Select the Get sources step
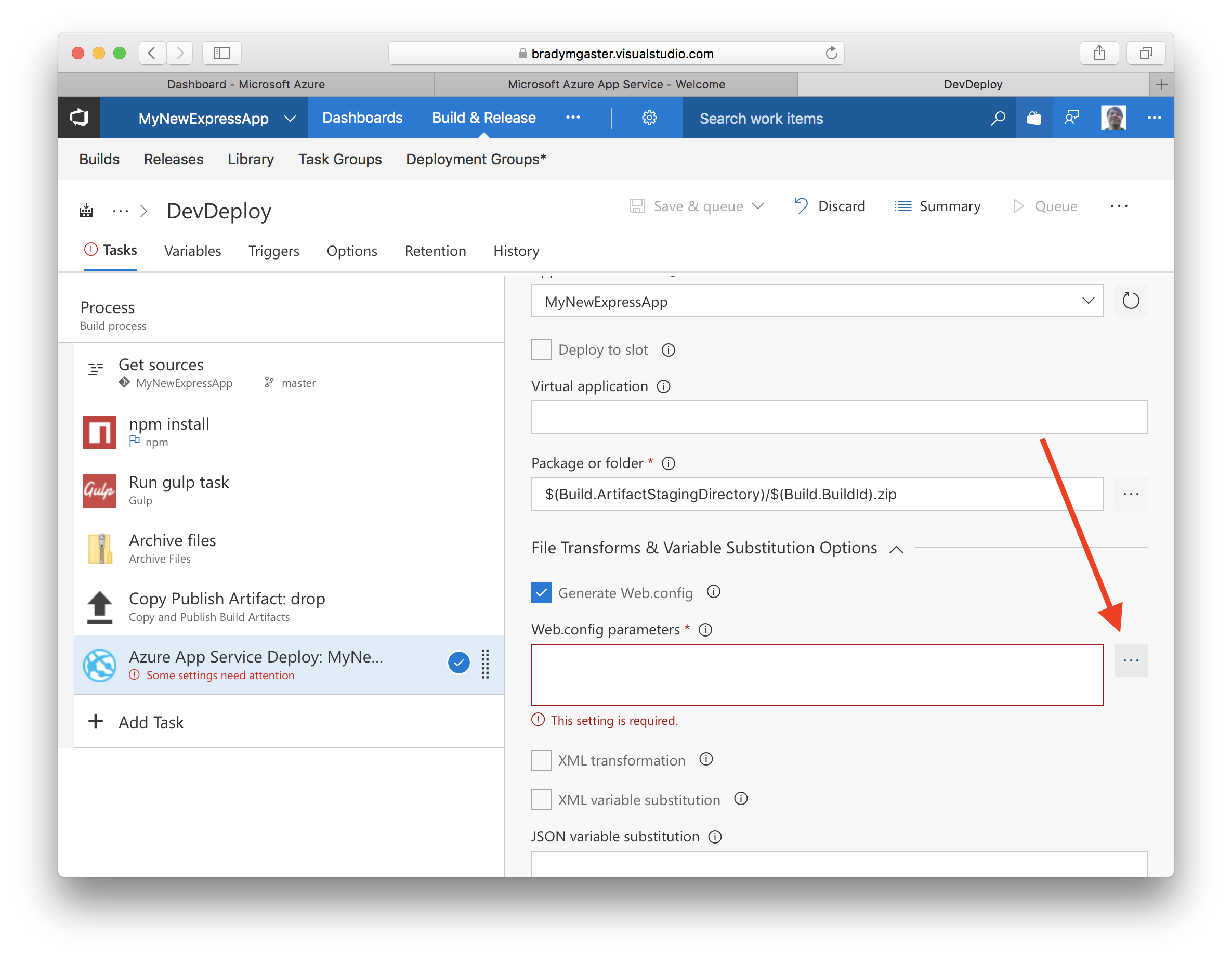 pos(289,372)
